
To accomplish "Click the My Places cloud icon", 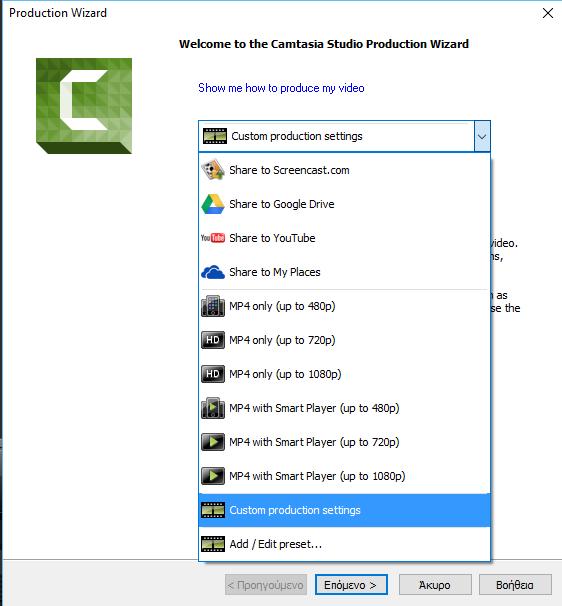I will click(x=213, y=272).
